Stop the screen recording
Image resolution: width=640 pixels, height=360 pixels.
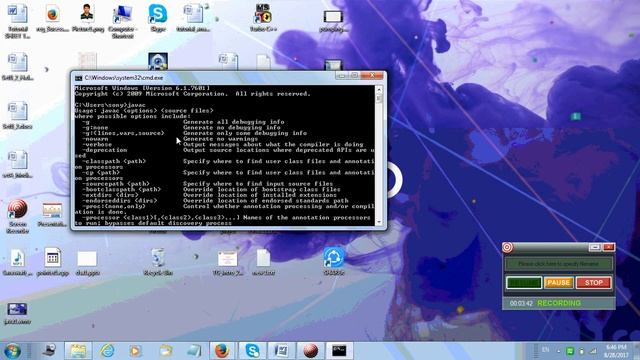[593, 282]
